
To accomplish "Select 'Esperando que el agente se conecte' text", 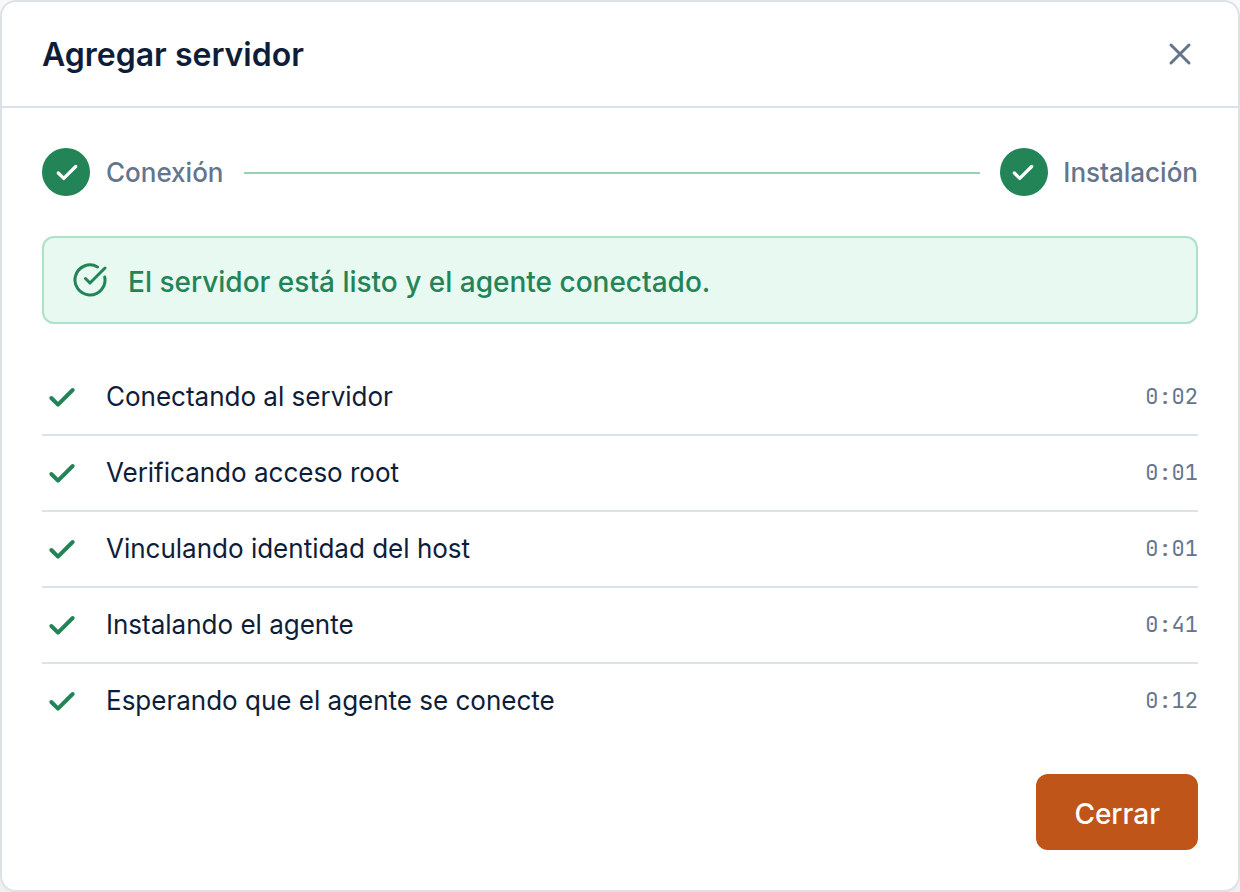I will click(x=330, y=701).
